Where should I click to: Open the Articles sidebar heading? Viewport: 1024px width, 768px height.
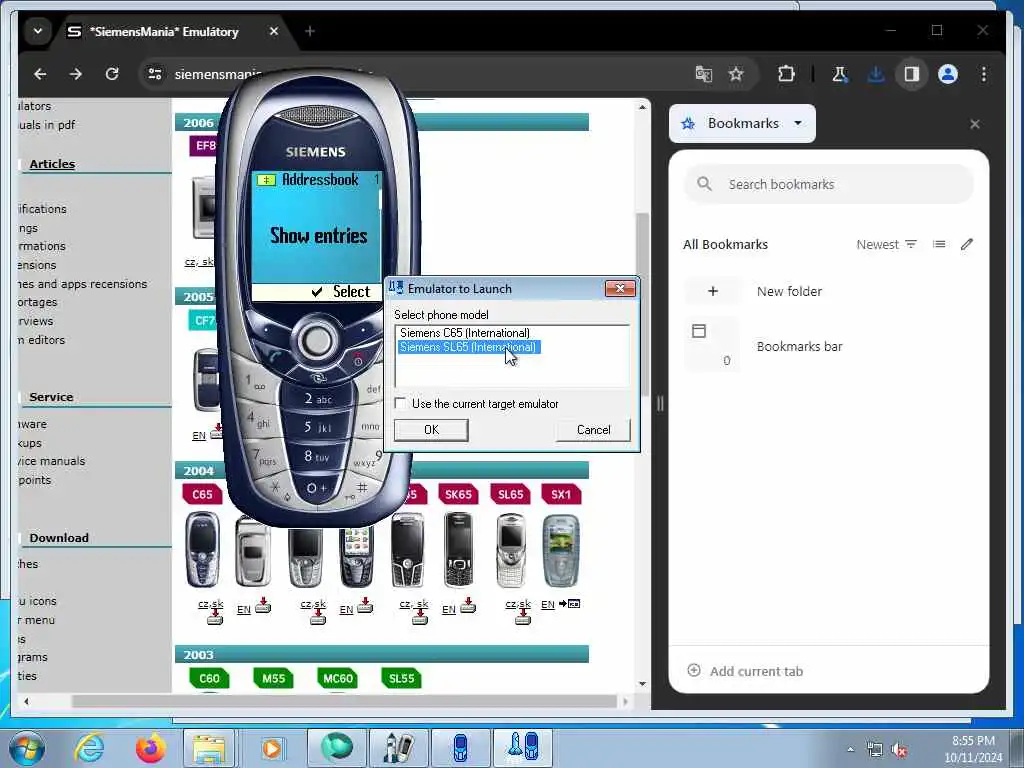tap(52, 165)
